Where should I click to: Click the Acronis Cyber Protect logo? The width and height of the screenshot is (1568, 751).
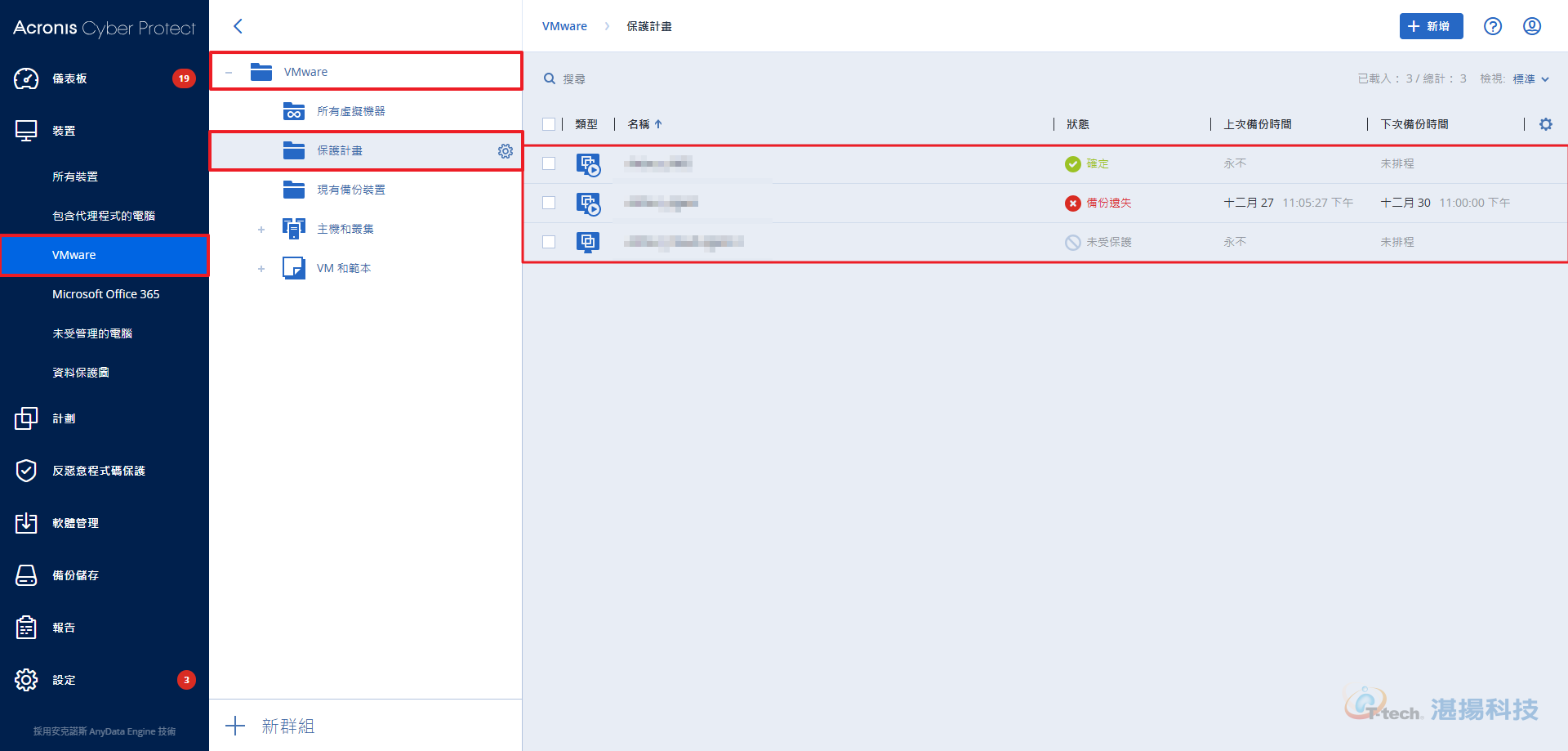tap(105, 28)
